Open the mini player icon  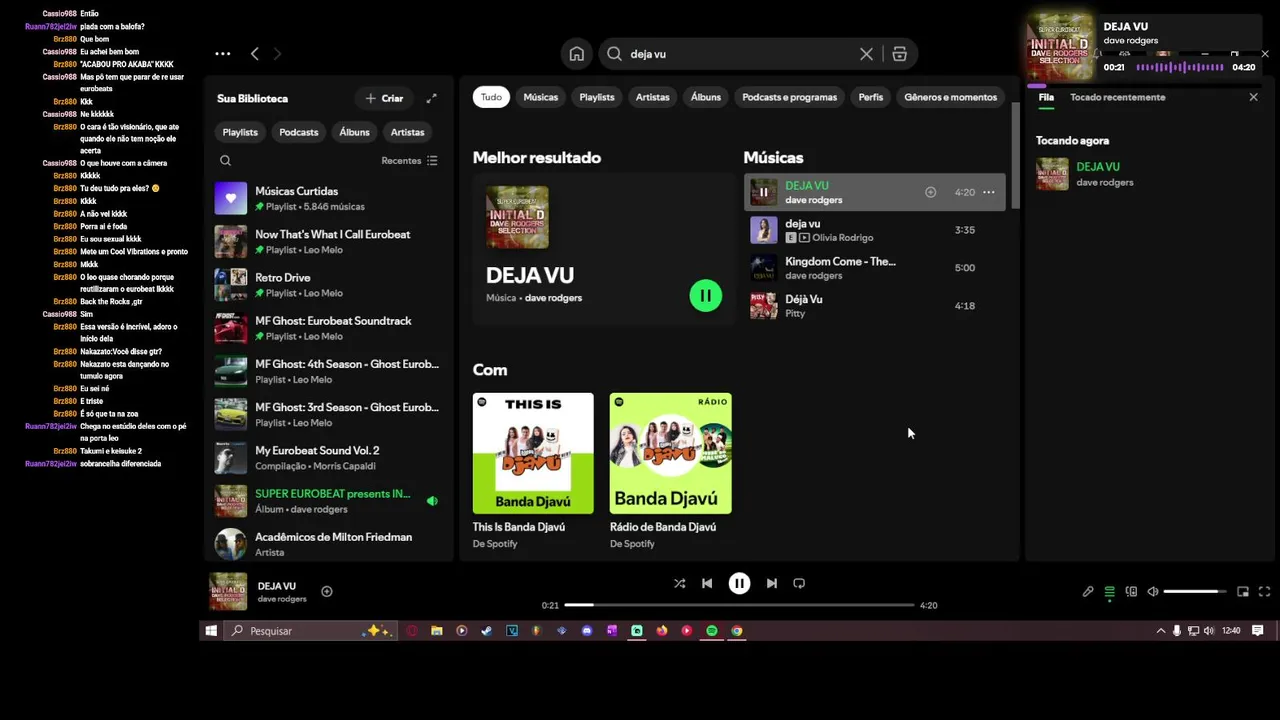1243,592
